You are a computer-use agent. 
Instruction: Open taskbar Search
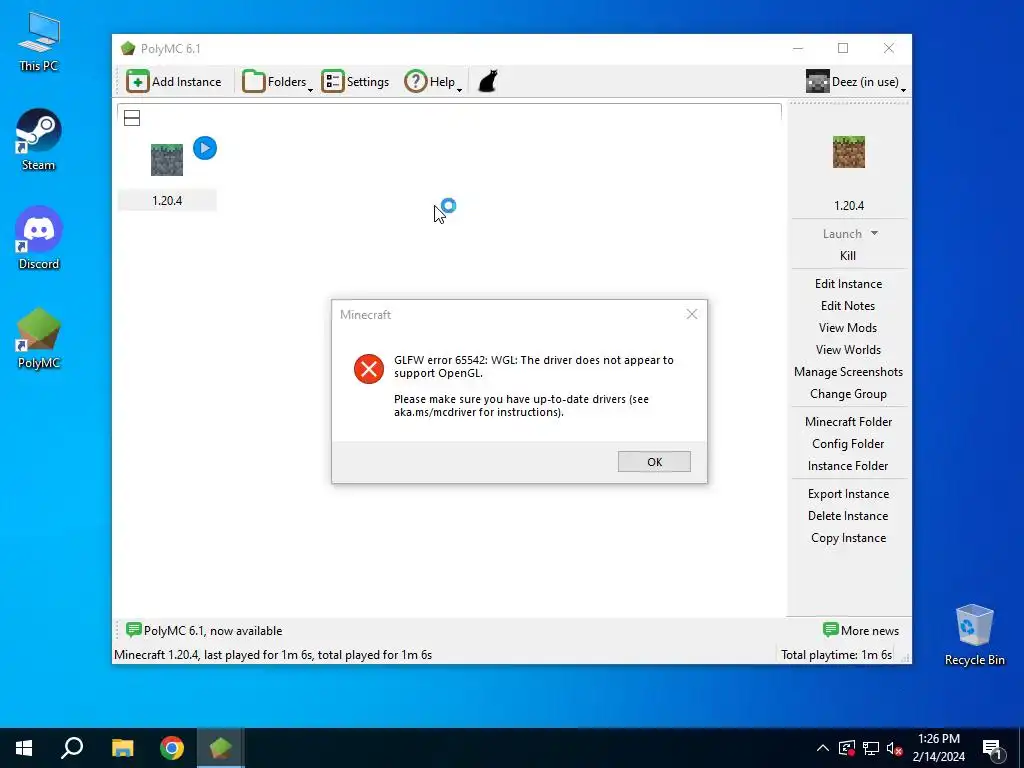pos(72,748)
